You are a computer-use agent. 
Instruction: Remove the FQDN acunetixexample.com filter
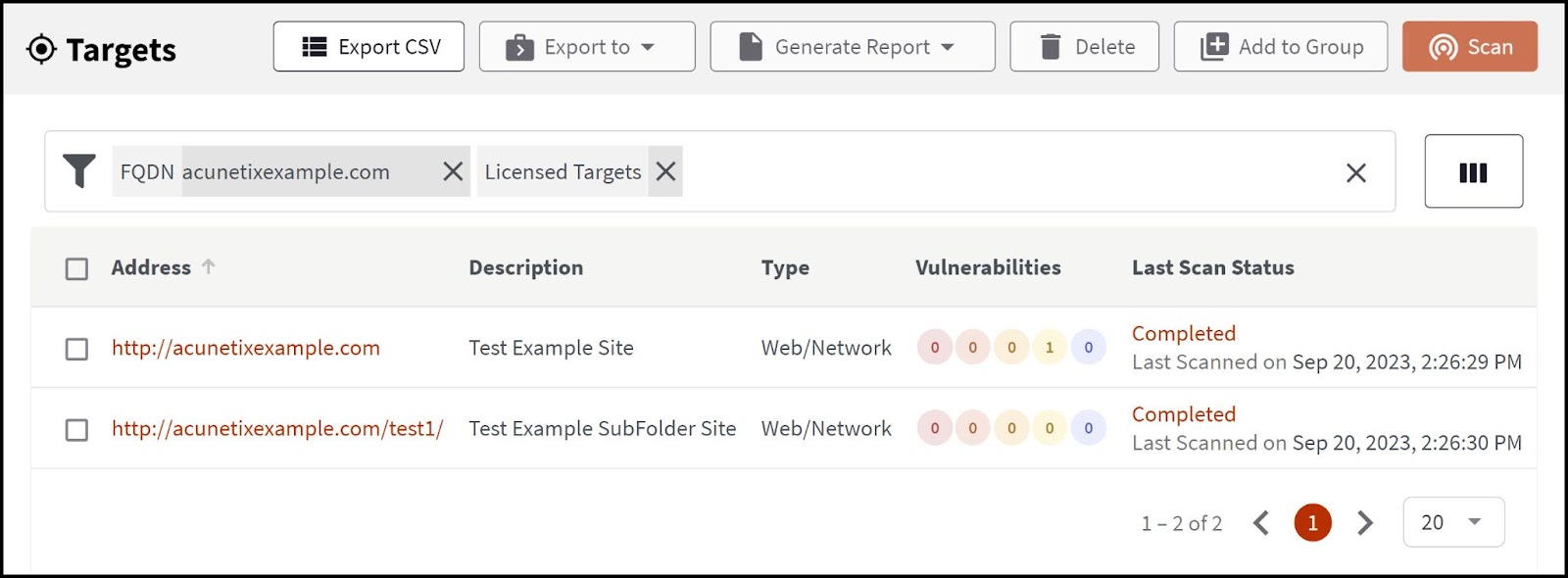tap(453, 171)
